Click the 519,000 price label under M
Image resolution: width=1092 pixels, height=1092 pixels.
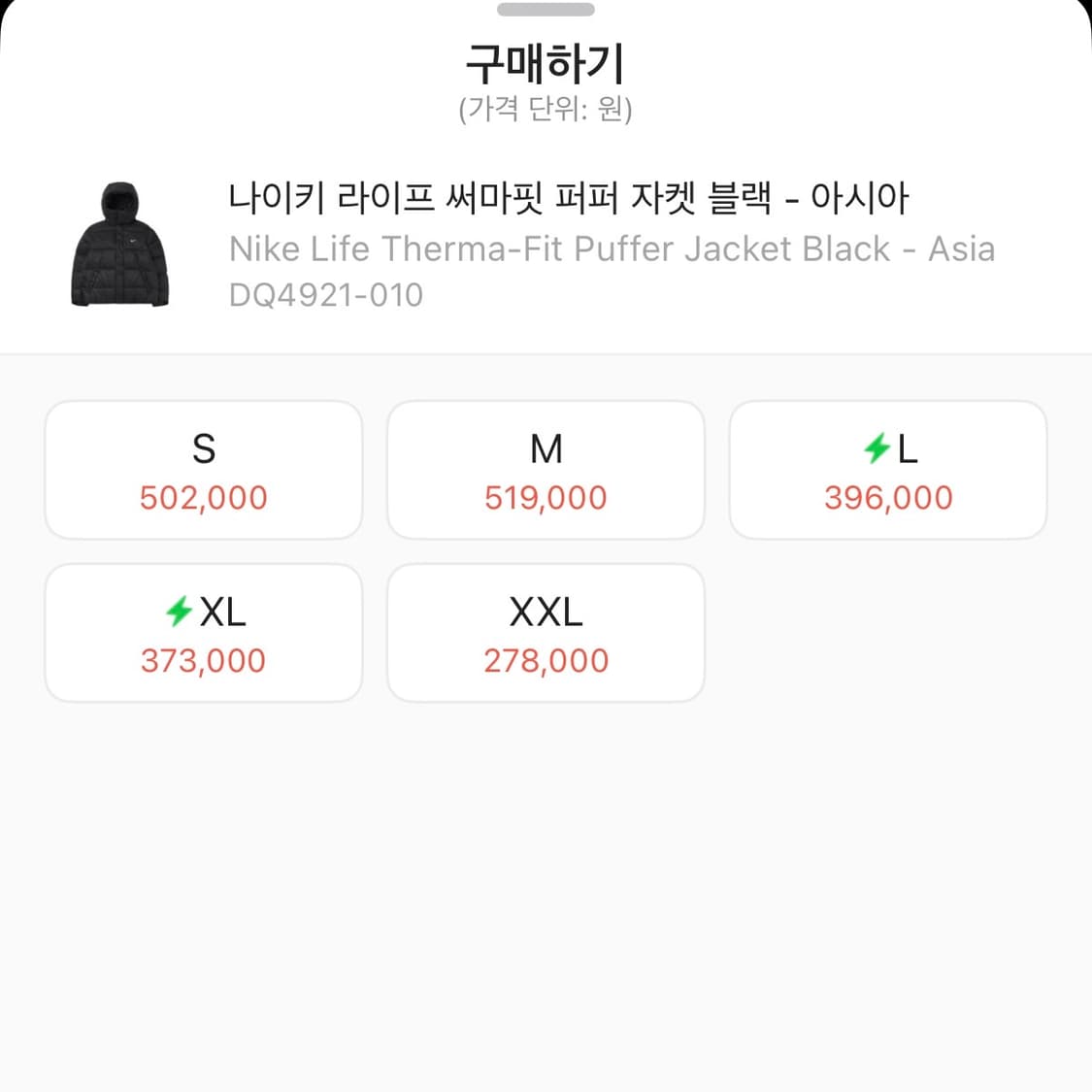(546, 497)
